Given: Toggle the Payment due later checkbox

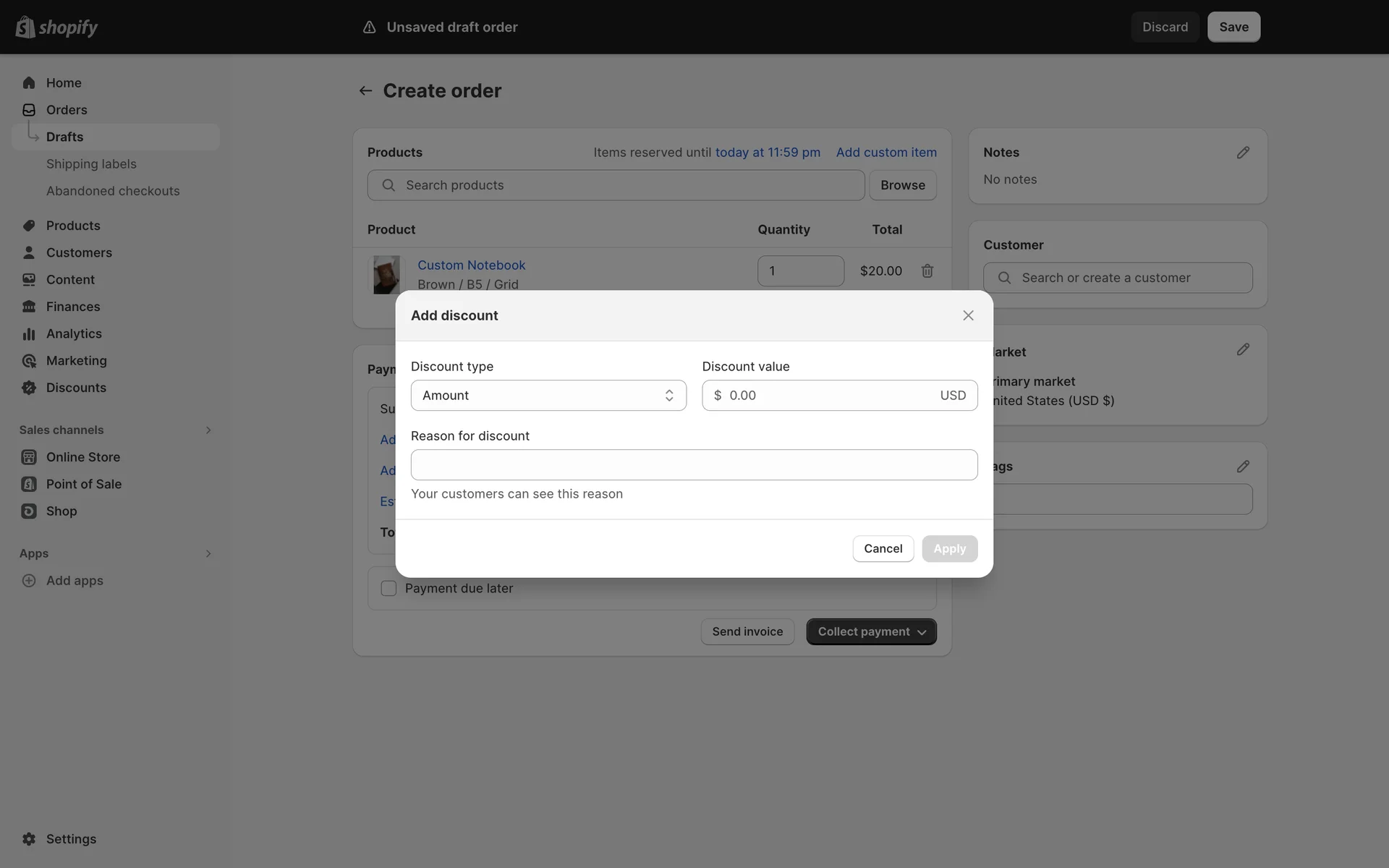Looking at the screenshot, I should point(388,589).
